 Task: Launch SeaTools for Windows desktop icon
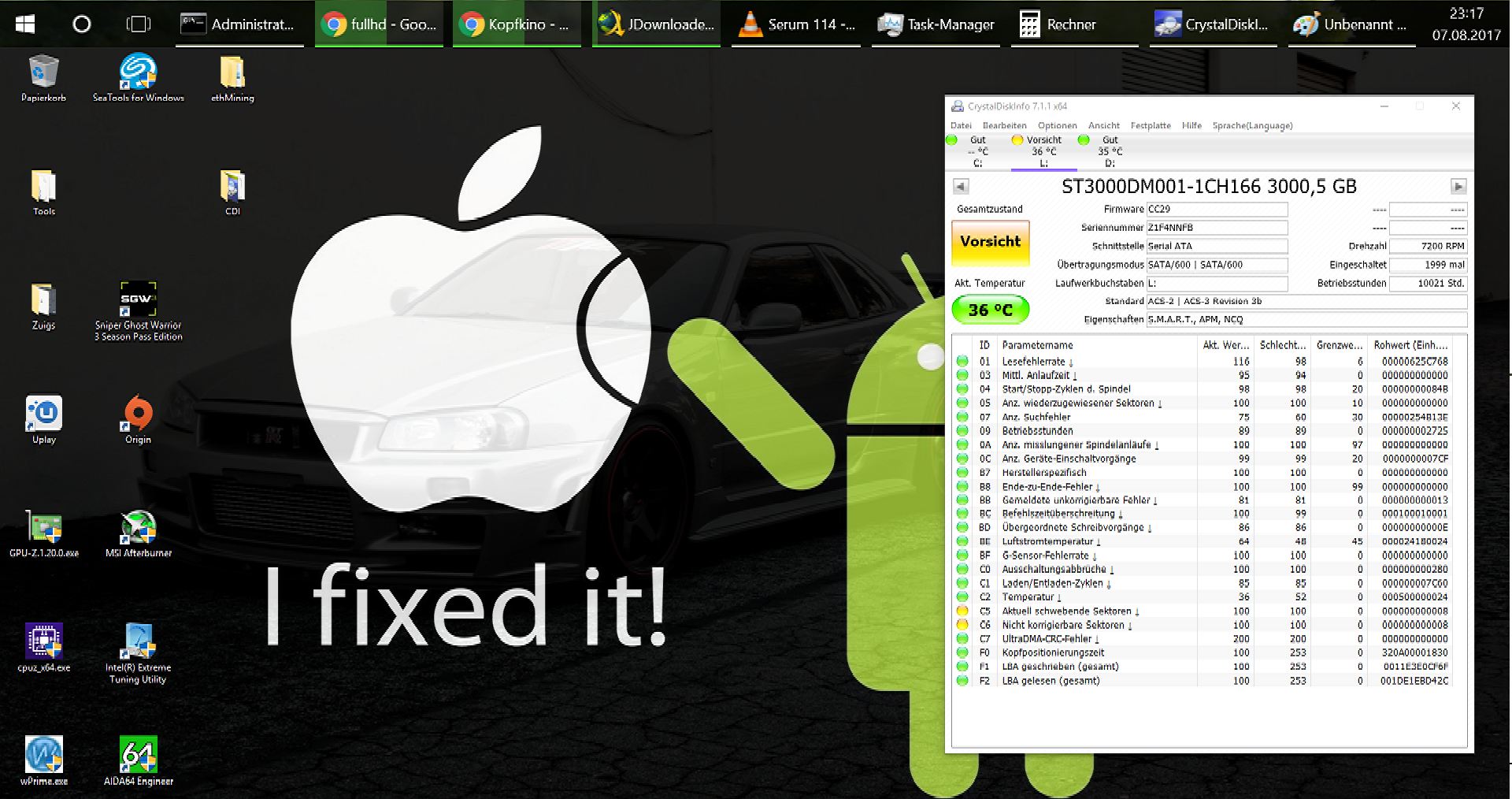pos(139,78)
